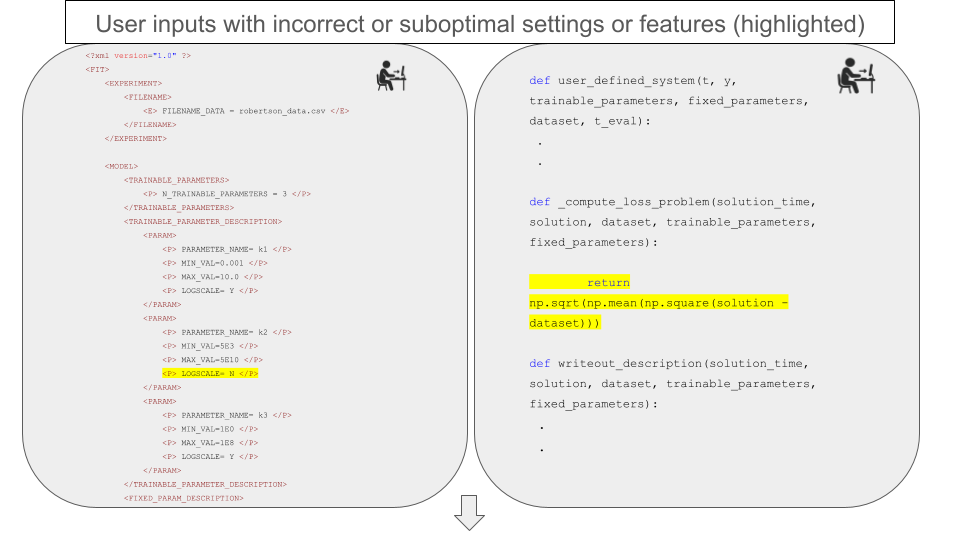Select the yellow highlighted LOGSCALE= N line
960x540 pixels.
coord(211,373)
